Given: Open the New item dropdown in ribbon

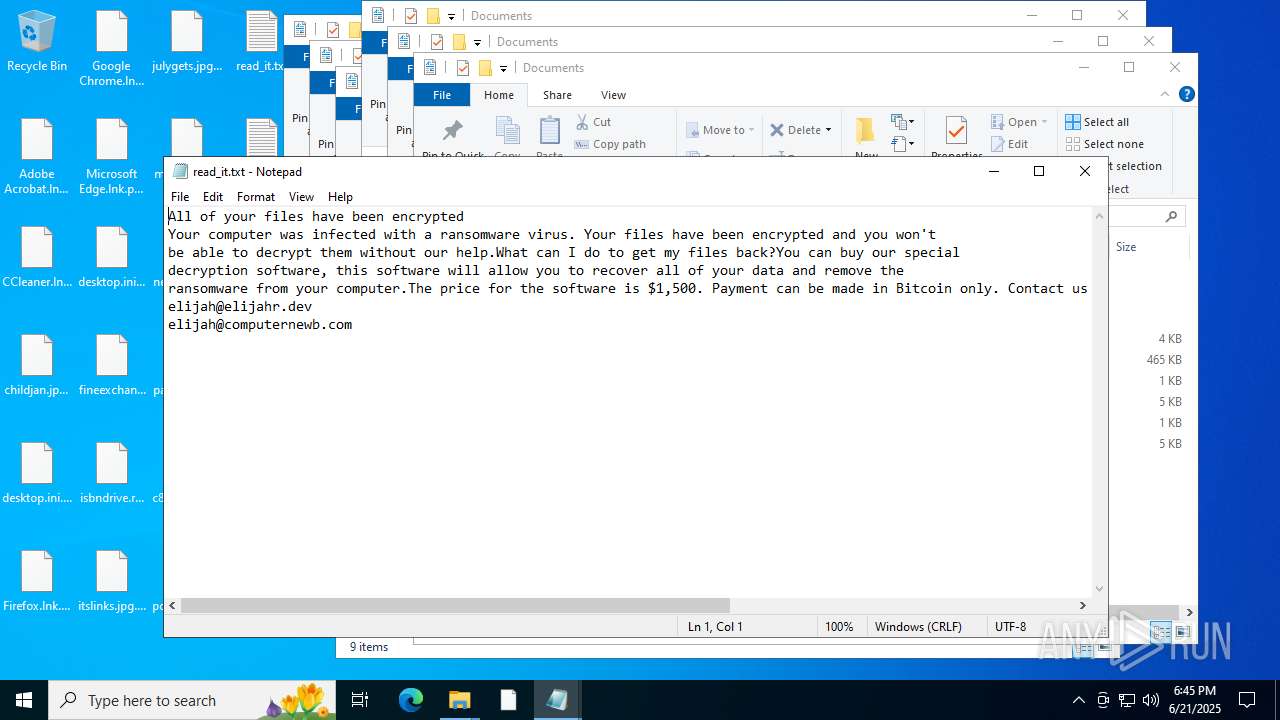Looking at the screenshot, I should point(903,122).
